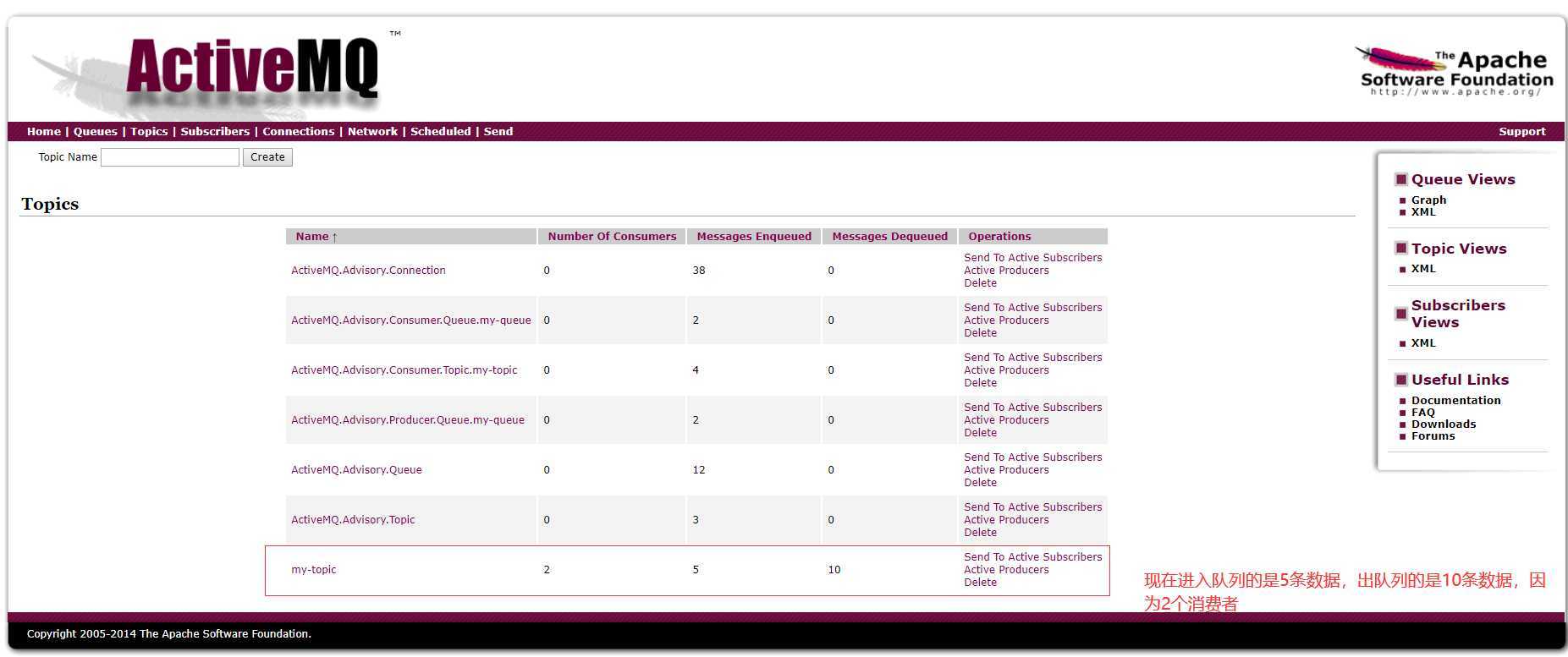This screenshot has width=1568, height=657.
Task: Open the Scheduled page
Action: [441, 131]
